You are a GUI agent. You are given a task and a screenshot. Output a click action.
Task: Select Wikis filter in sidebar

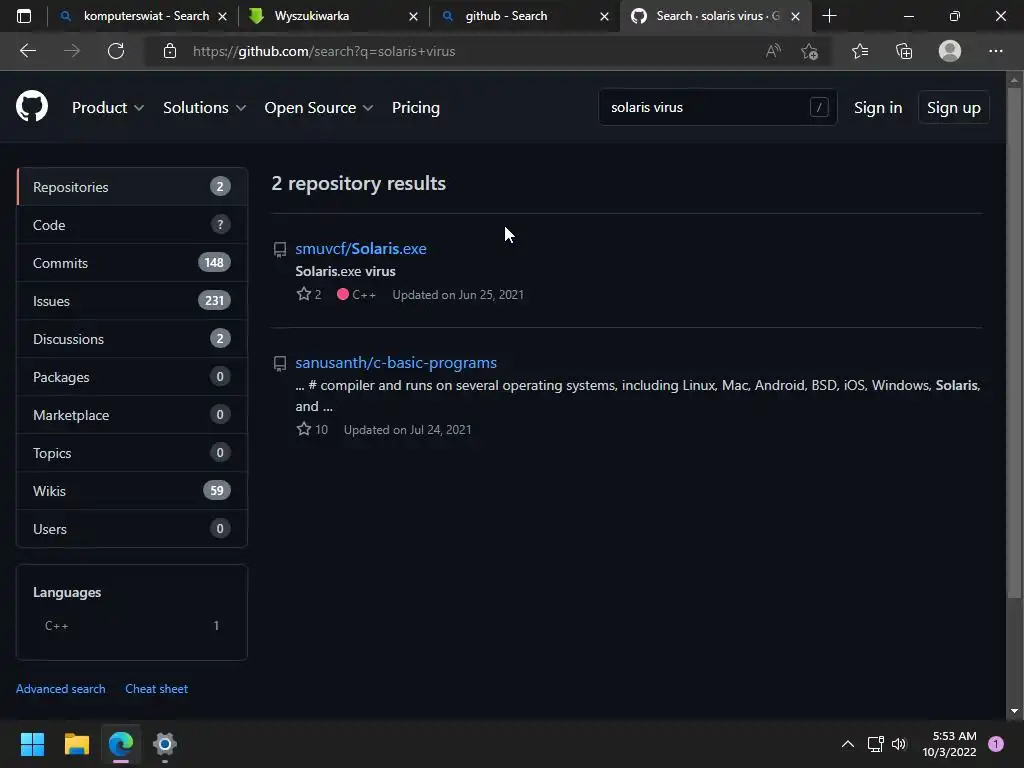(x=132, y=490)
